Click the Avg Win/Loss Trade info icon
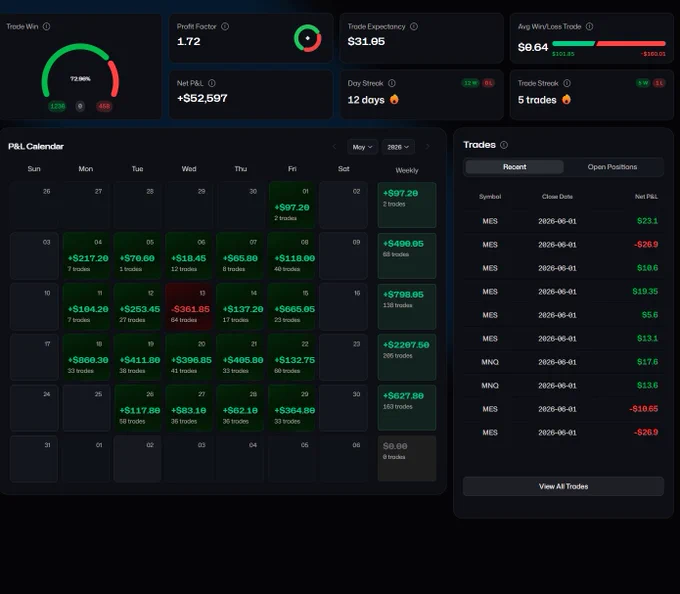The height and width of the screenshot is (594, 680). click(x=589, y=26)
